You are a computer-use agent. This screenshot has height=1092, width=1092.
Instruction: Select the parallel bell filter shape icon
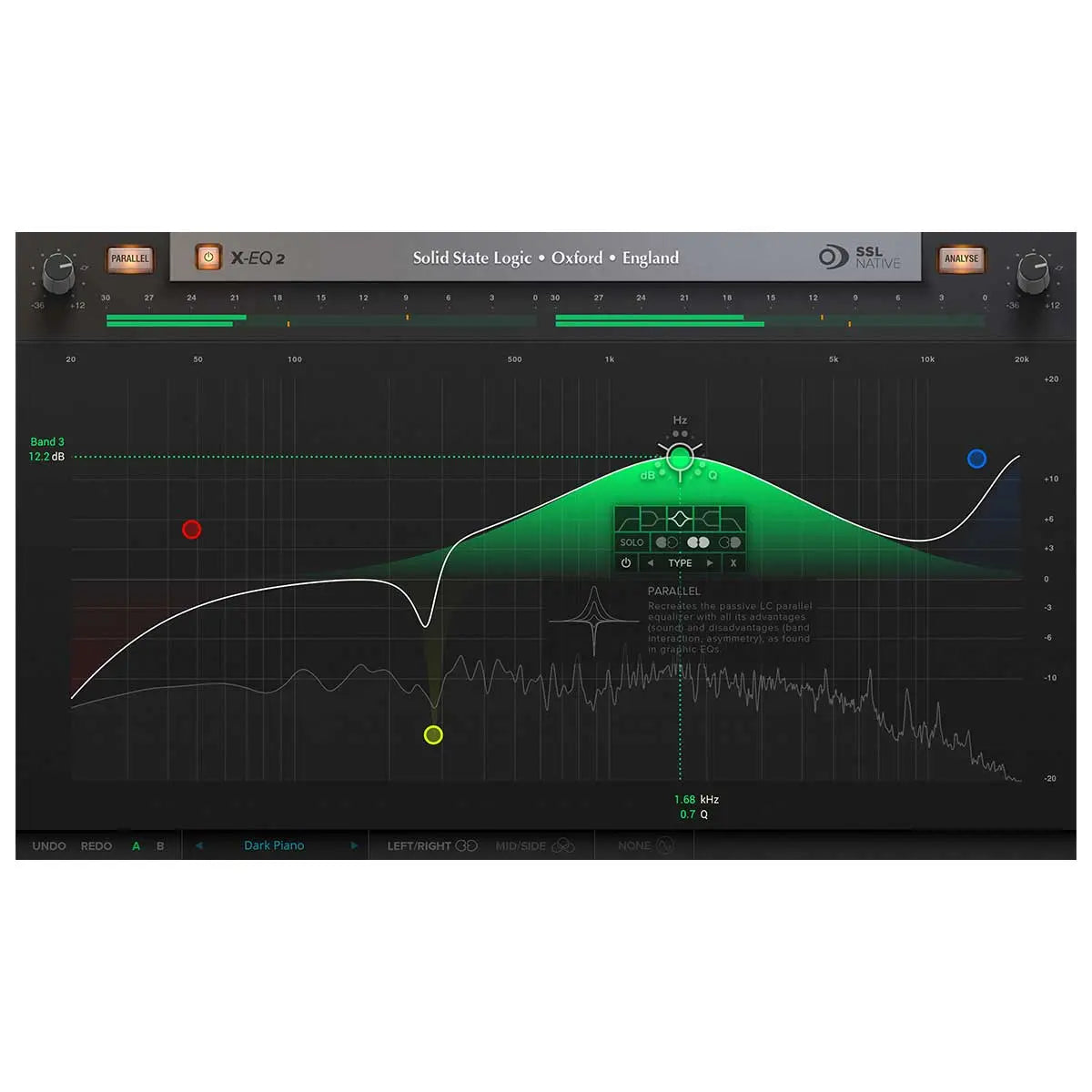(680, 519)
